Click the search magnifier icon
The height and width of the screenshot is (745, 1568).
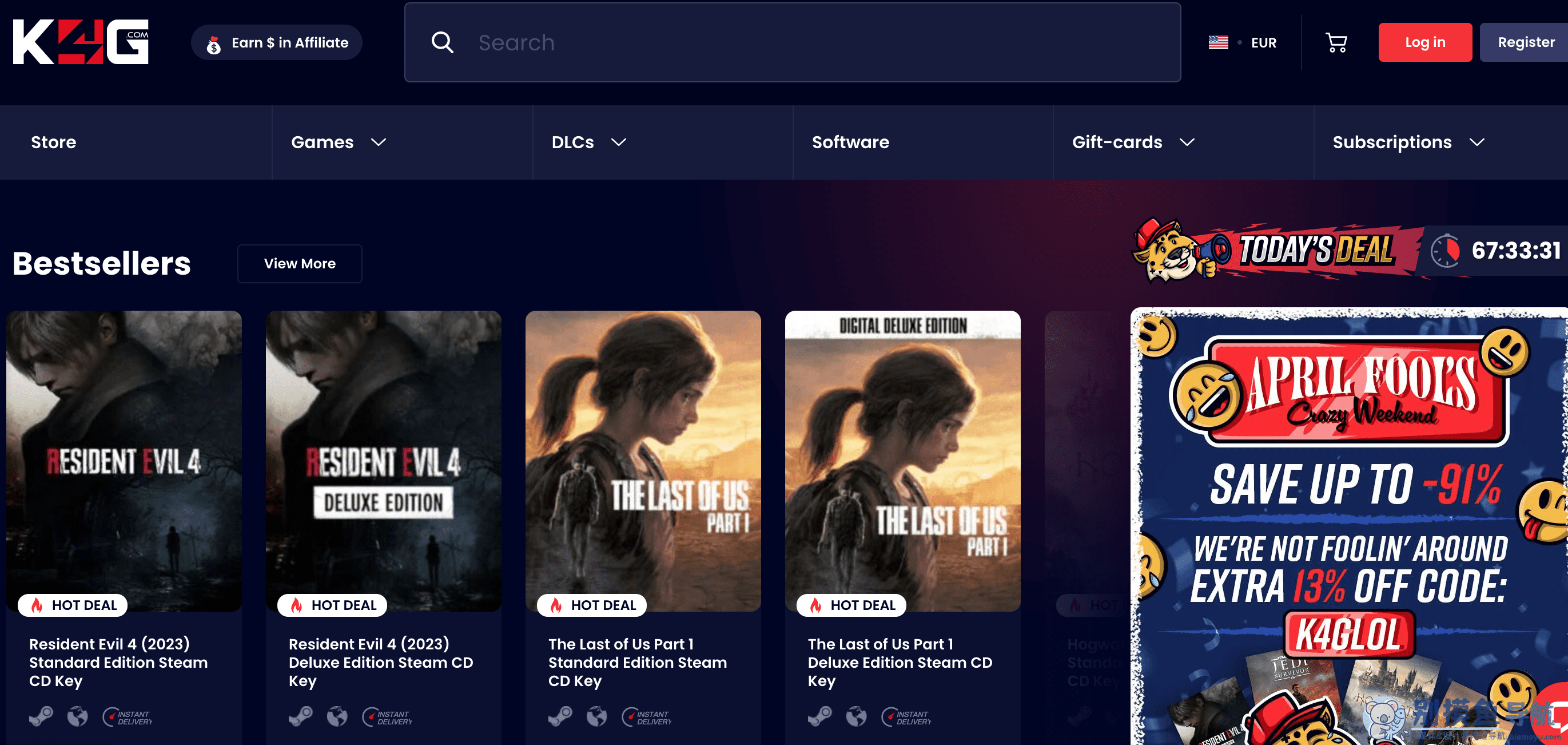tap(442, 43)
